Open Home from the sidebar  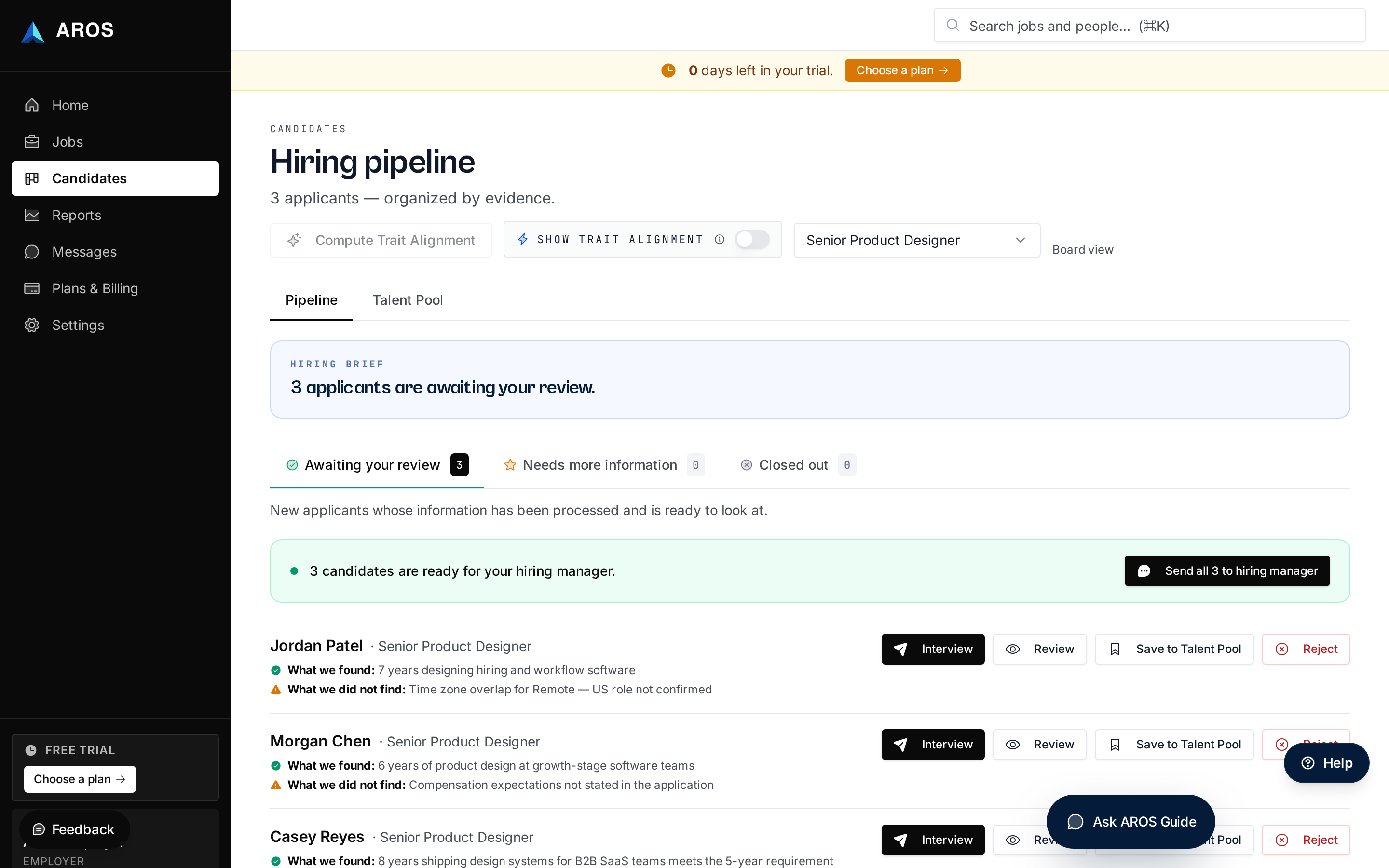click(115, 105)
